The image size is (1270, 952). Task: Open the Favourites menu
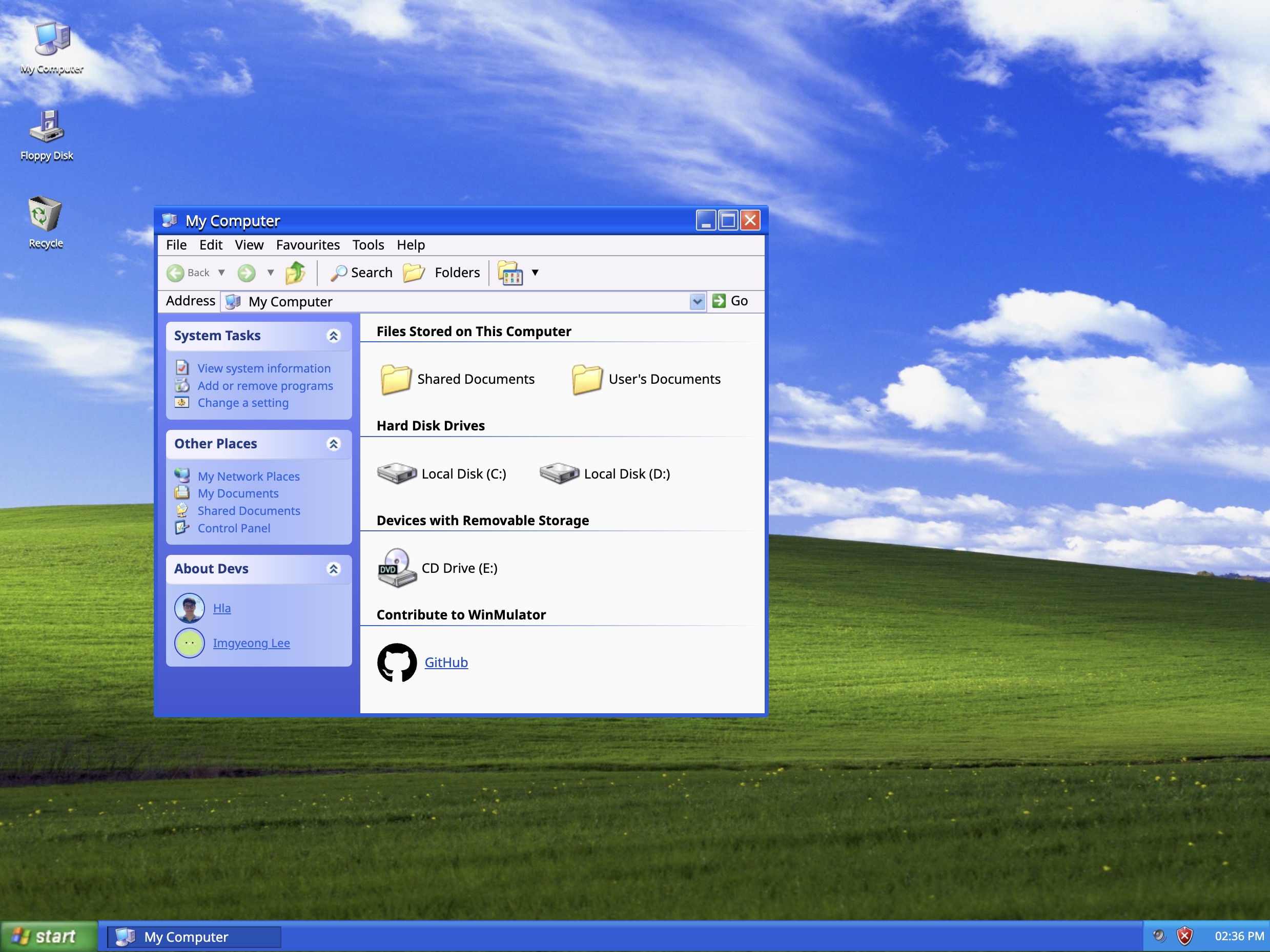click(308, 245)
